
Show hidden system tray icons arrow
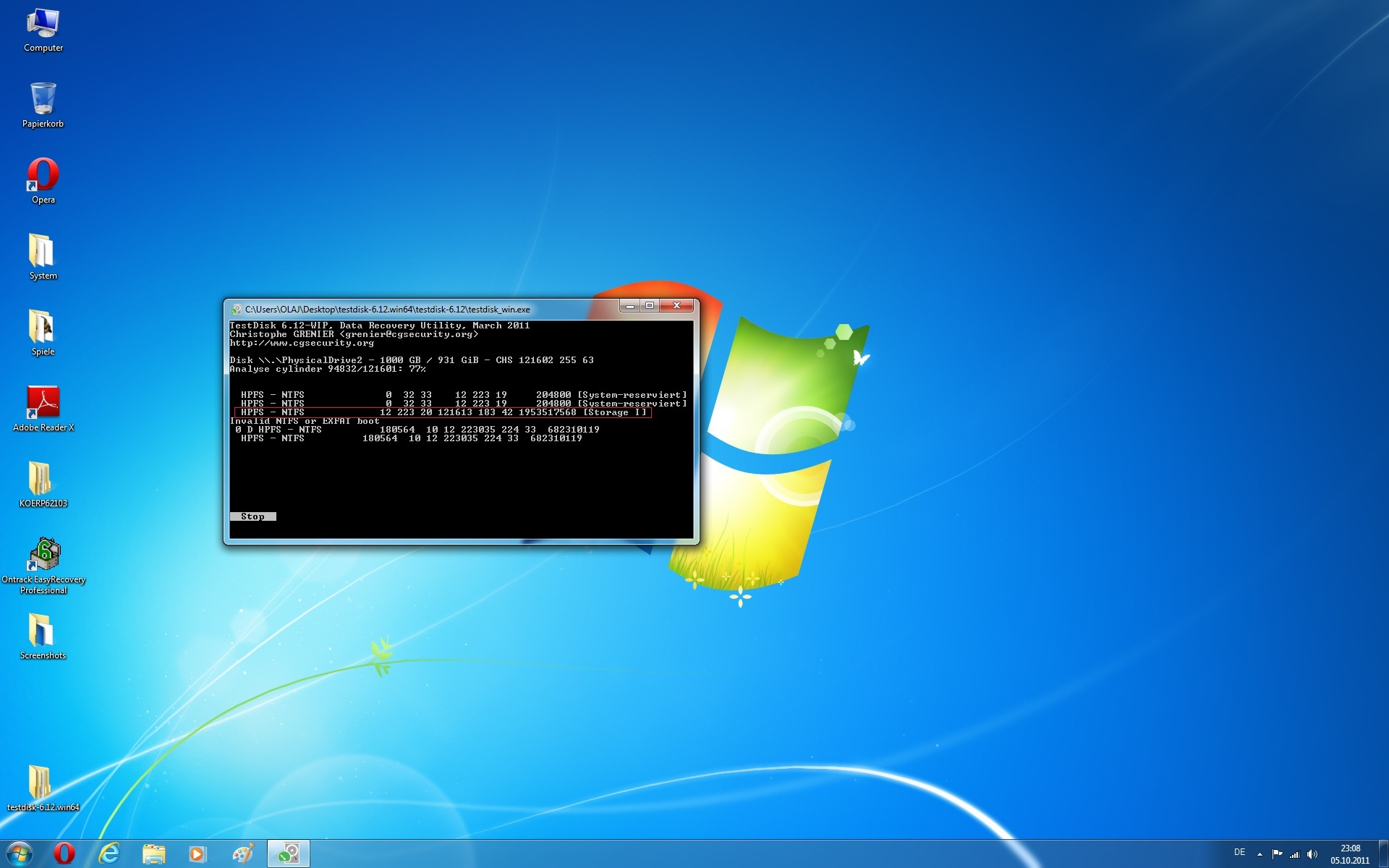(x=1260, y=854)
